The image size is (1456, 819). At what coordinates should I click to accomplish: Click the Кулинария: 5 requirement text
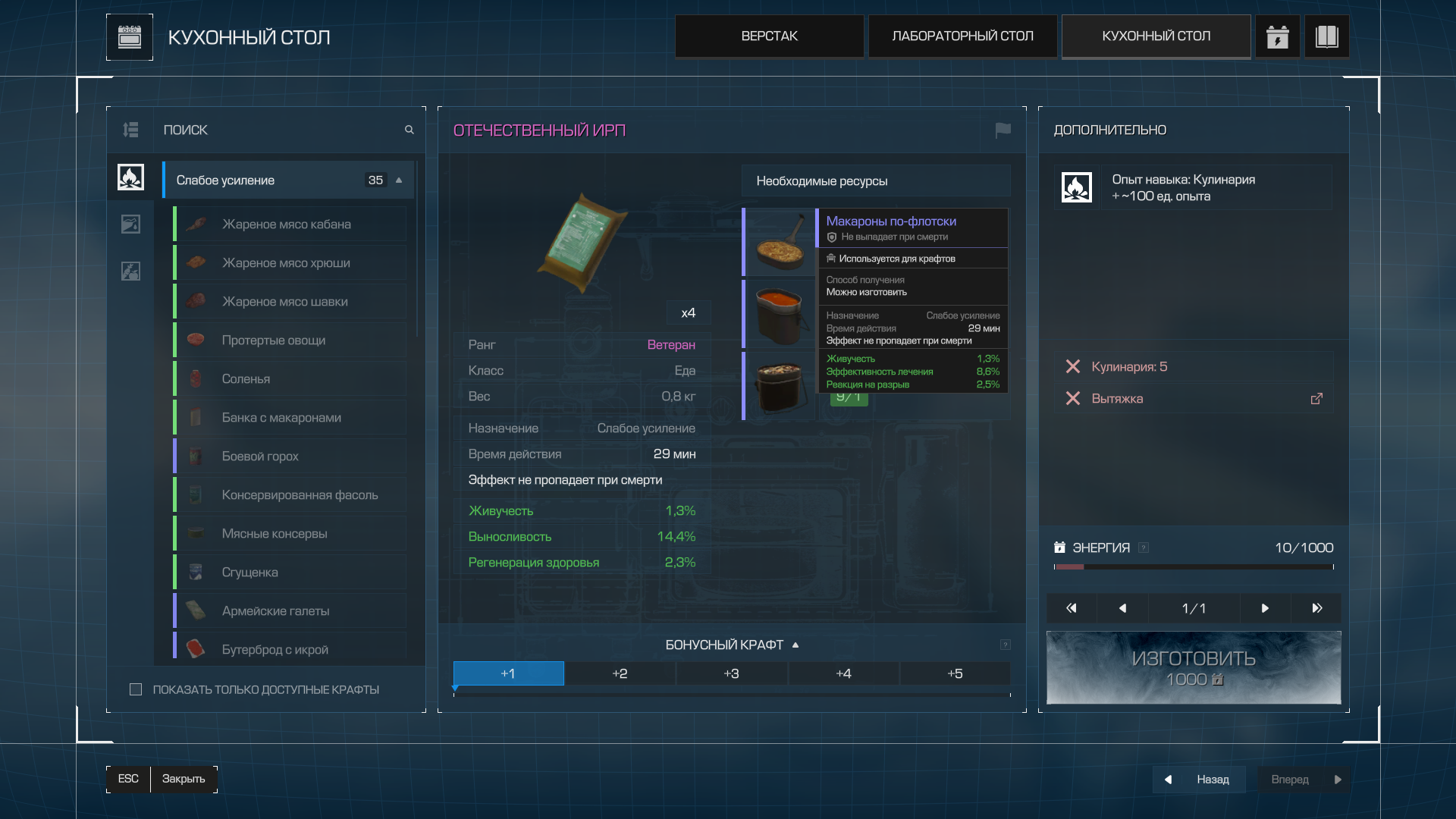pos(1129,367)
